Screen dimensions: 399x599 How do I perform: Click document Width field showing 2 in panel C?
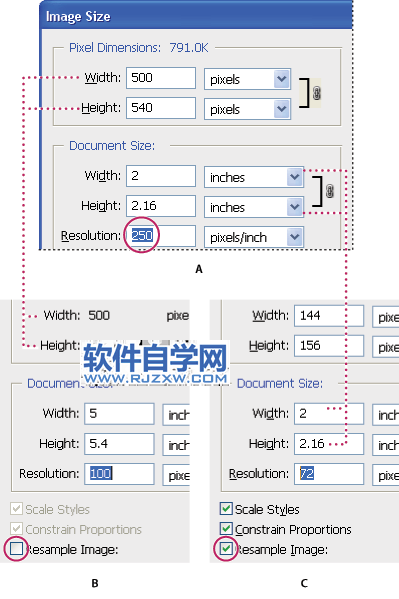click(x=329, y=414)
